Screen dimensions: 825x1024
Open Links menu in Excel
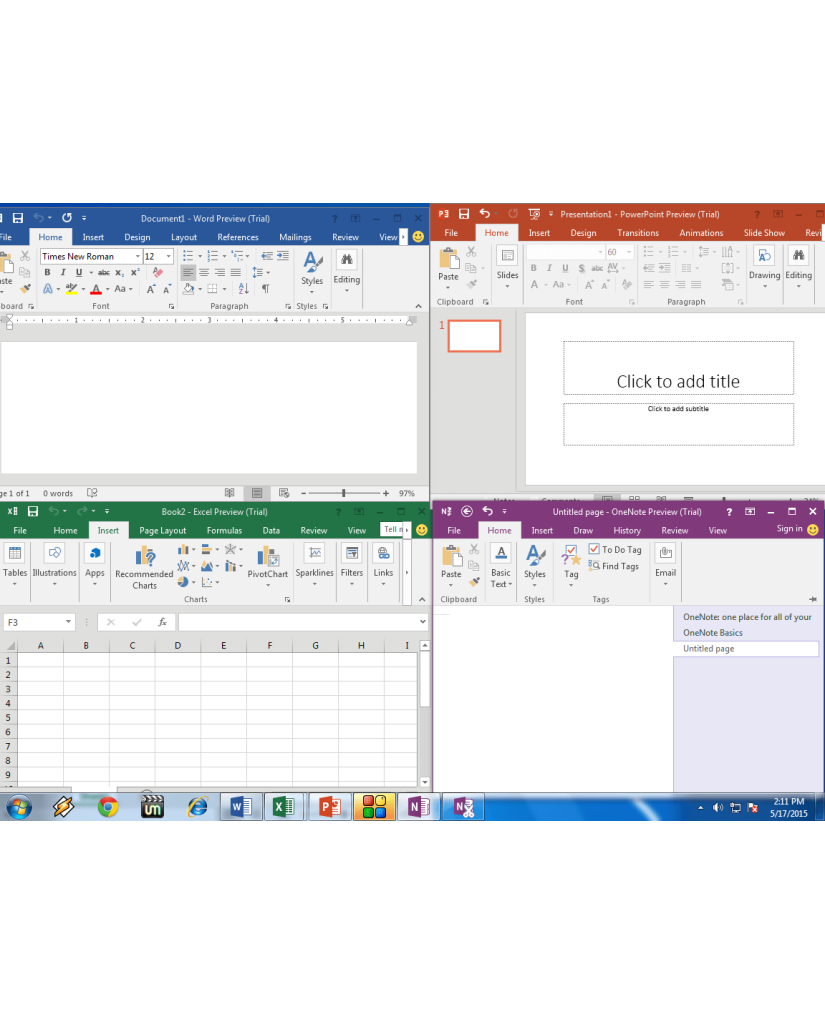pos(383,565)
